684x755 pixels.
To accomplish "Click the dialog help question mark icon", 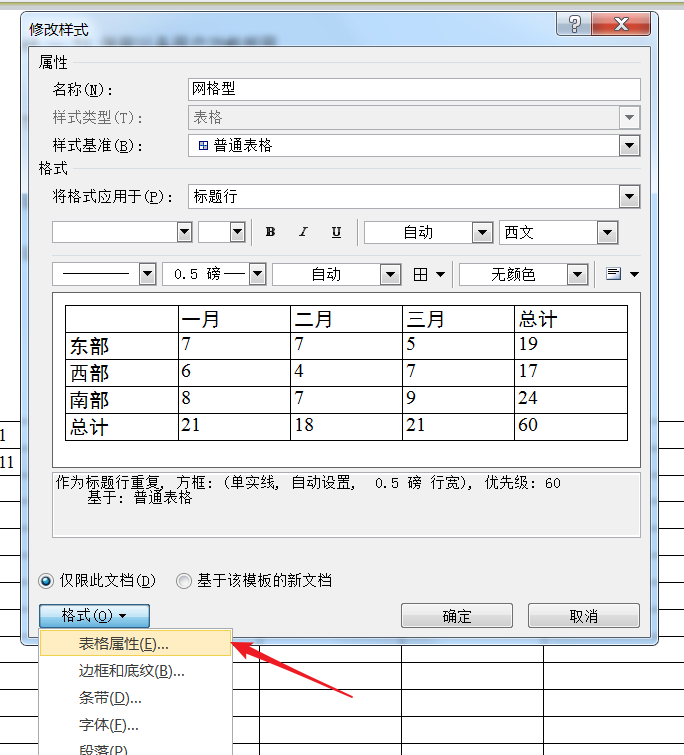I will pyautogui.click(x=574, y=23).
